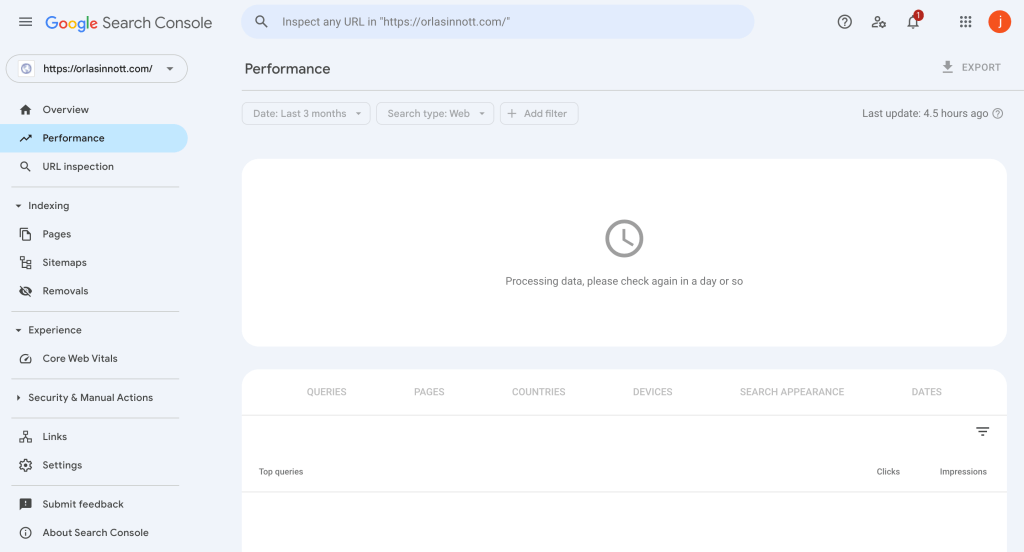Open the user settings people icon

[879, 22]
